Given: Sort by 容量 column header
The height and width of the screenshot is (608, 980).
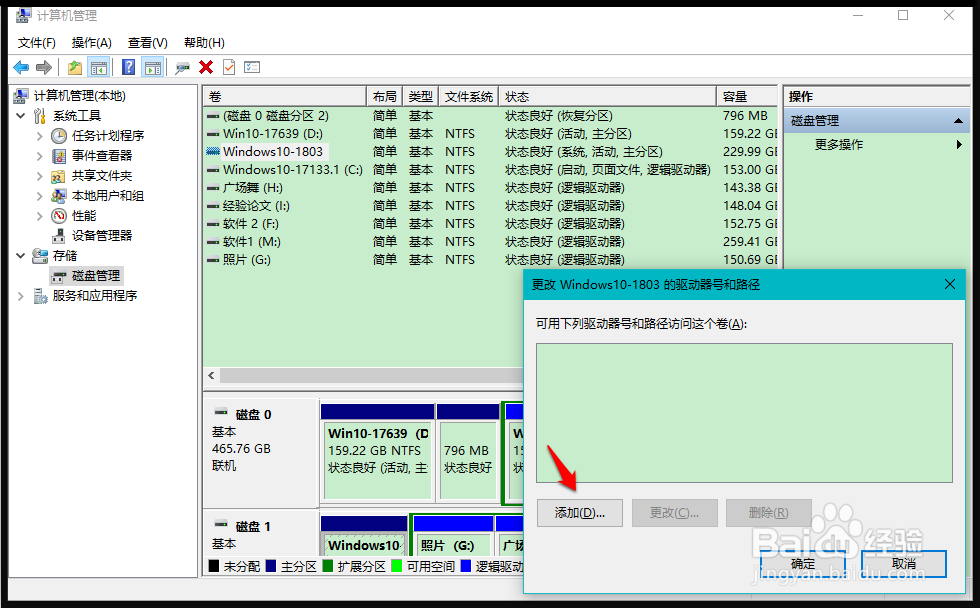Looking at the screenshot, I should [747, 97].
